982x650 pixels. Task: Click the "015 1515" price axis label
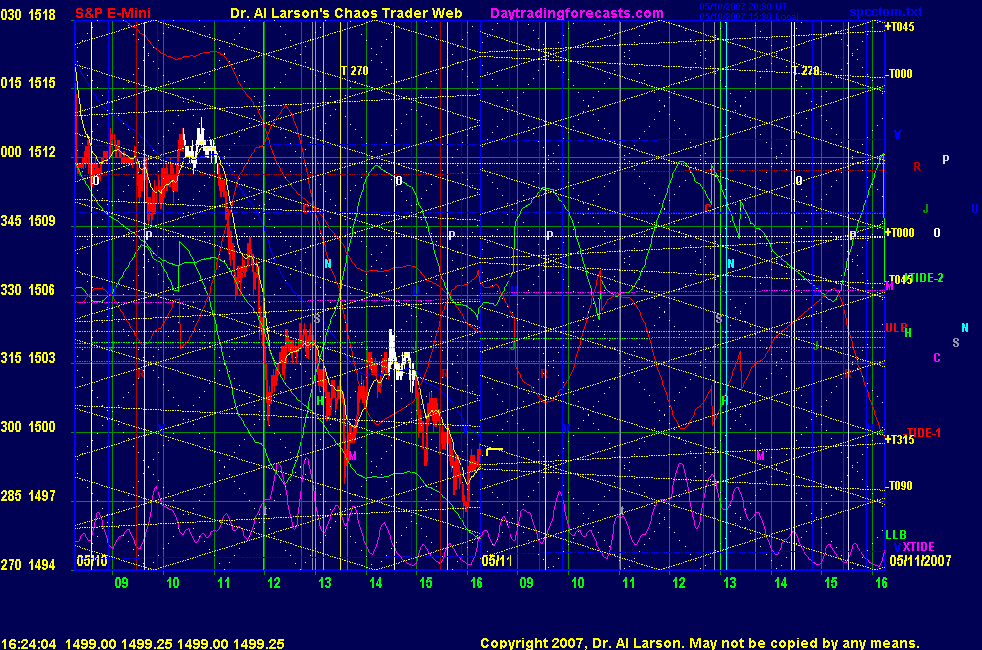pos(28,83)
